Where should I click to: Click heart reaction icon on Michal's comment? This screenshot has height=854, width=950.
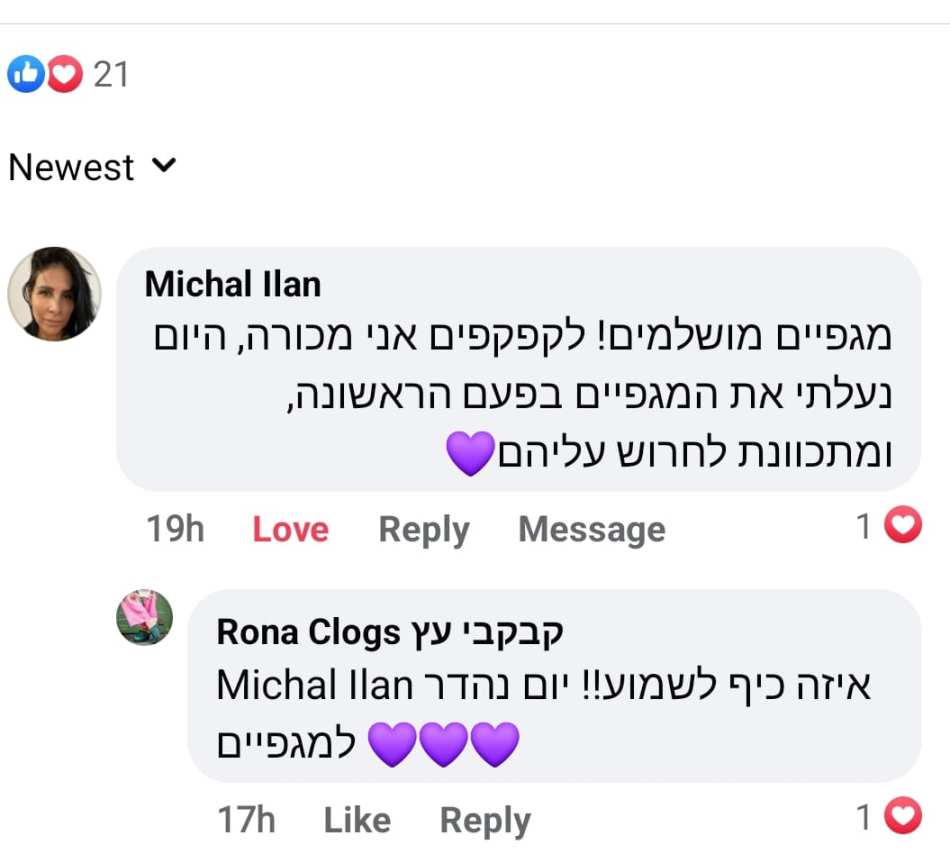tap(903, 526)
